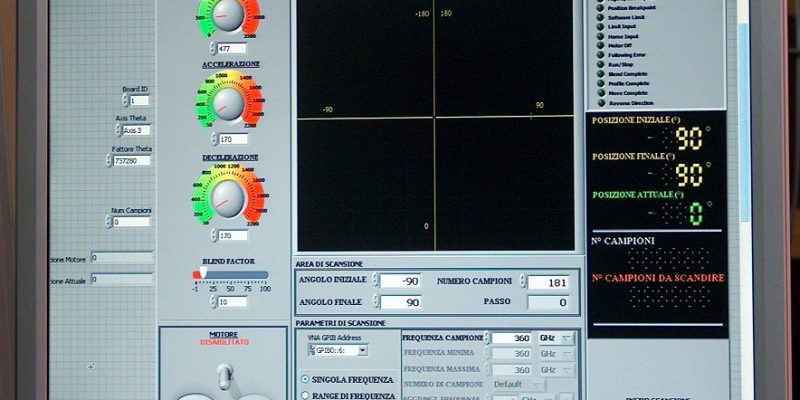Select the Range di Frequenza radio button
The width and height of the screenshot is (800, 400).
coord(305,395)
